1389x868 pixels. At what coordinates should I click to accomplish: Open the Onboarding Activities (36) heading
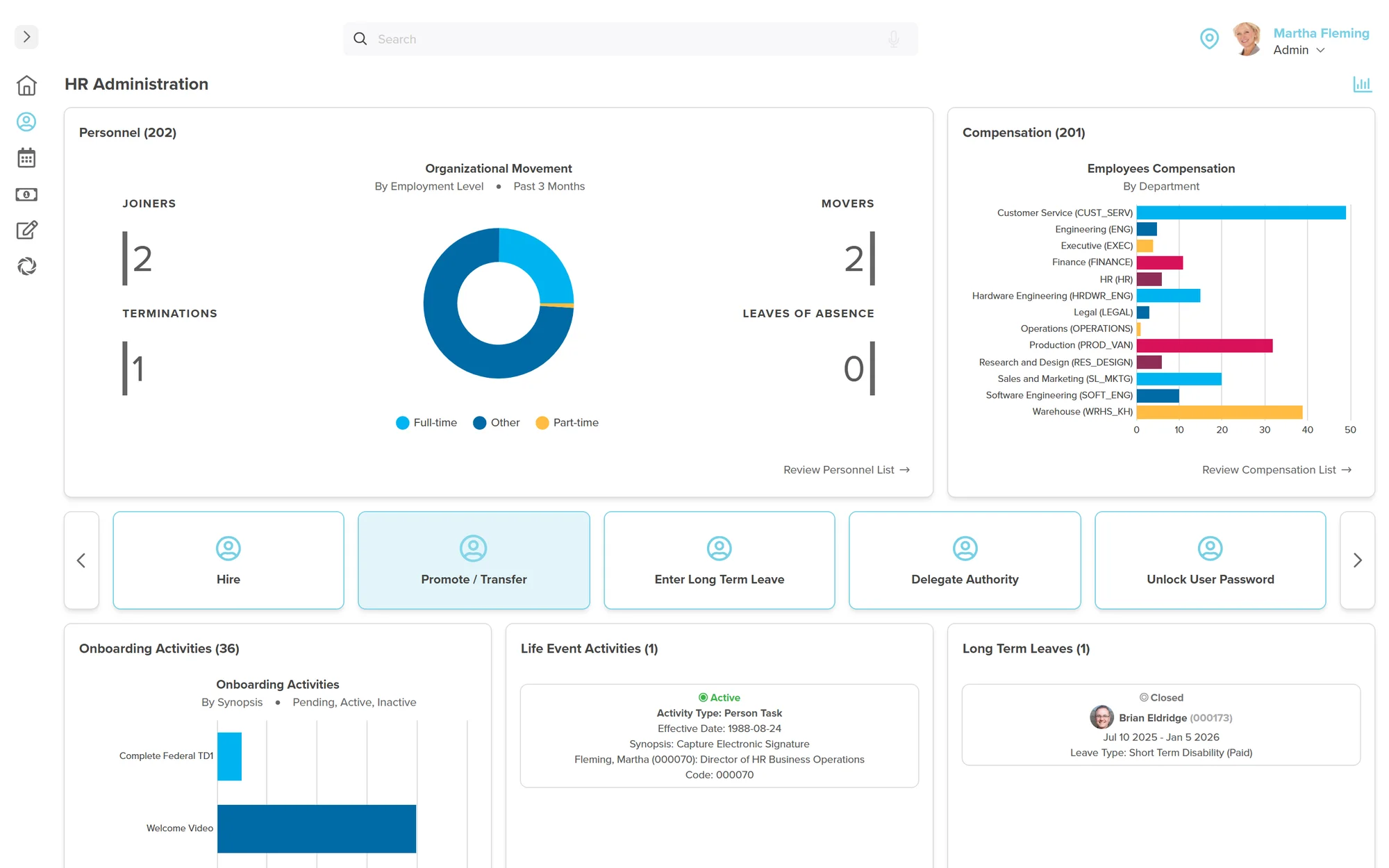pos(159,649)
